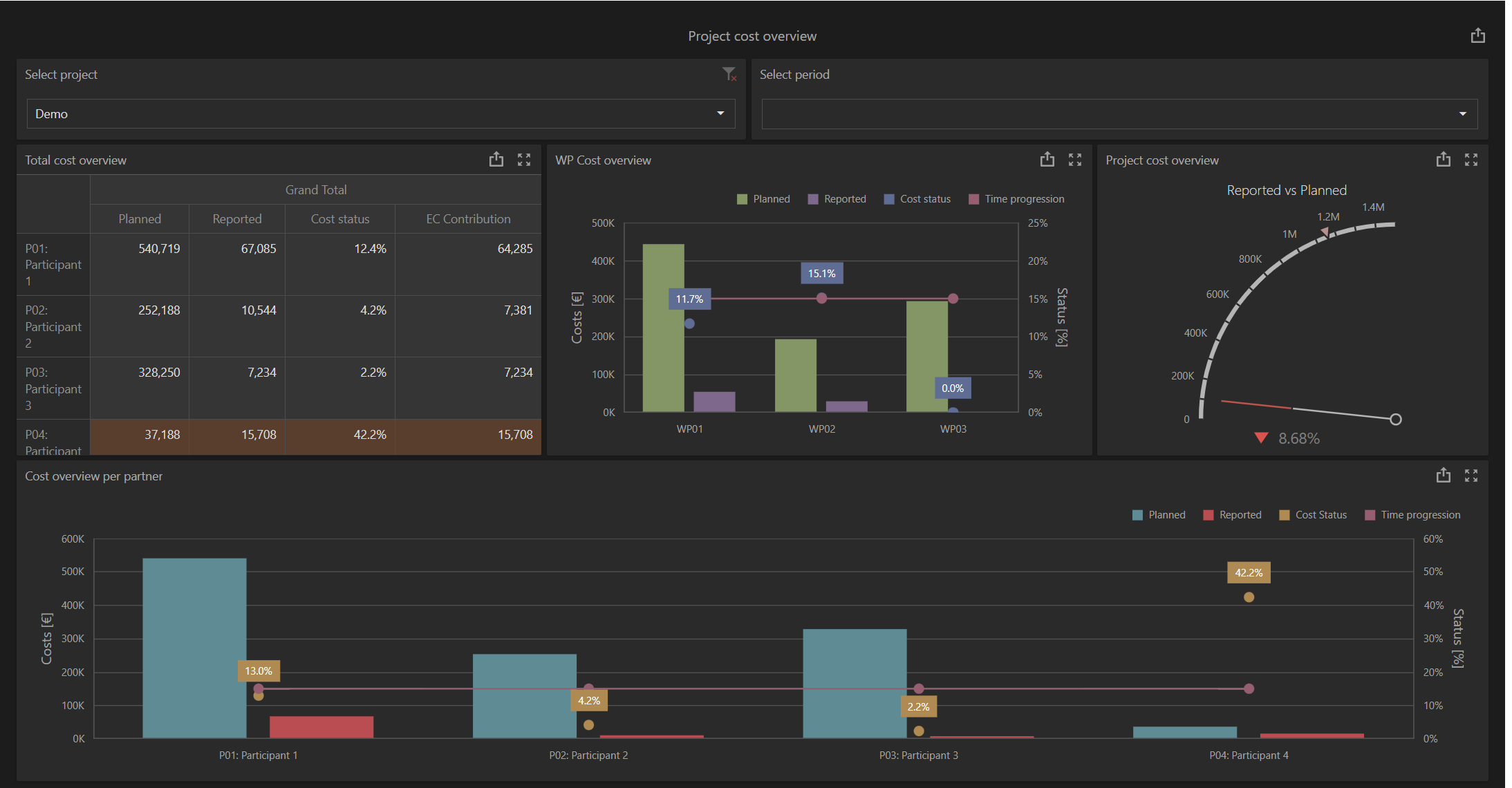Image resolution: width=1512 pixels, height=788 pixels.
Task: Click the expand icon on Total cost overview panel
Action: point(524,159)
